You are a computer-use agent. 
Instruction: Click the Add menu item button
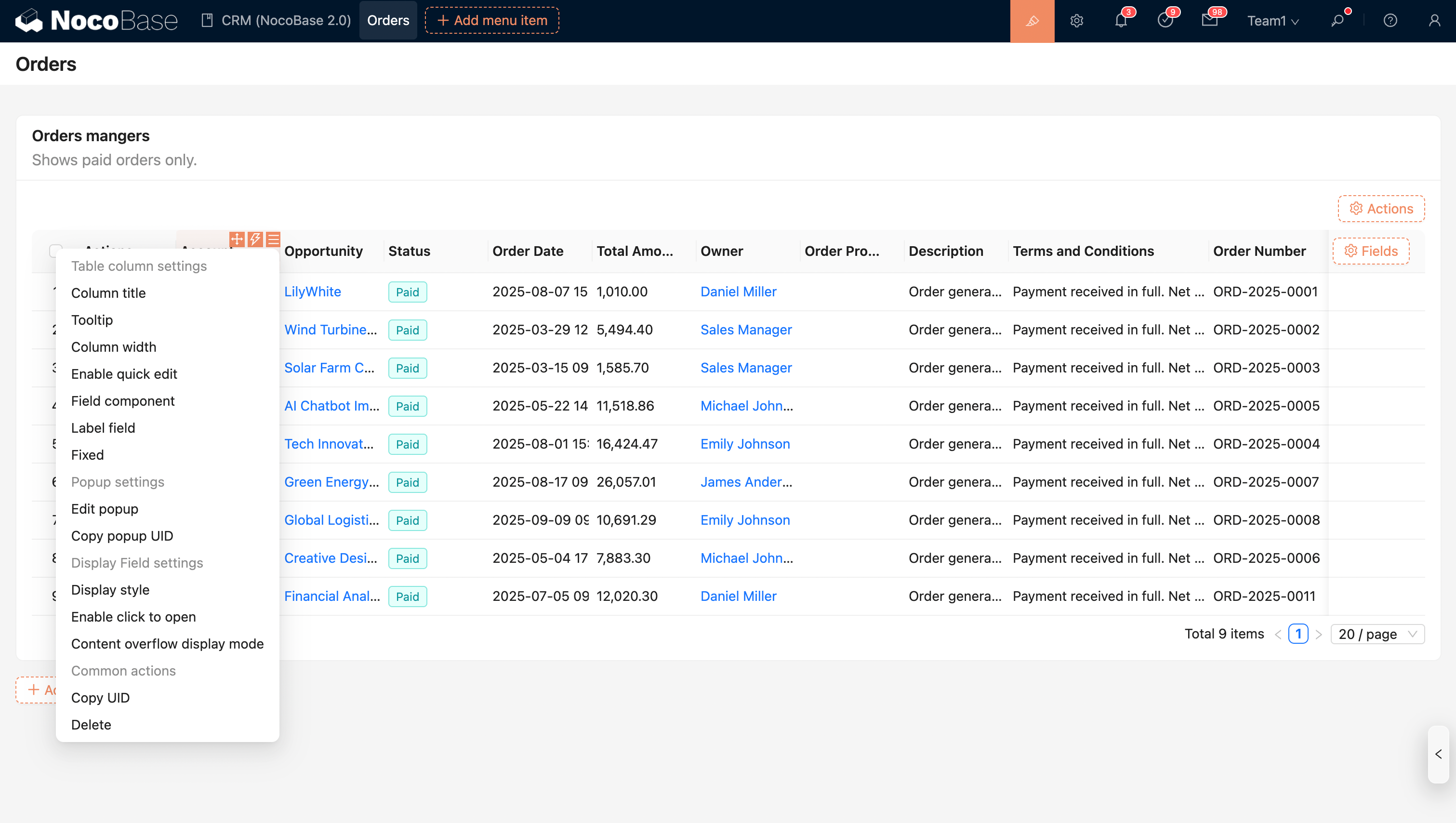coord(492,20)
